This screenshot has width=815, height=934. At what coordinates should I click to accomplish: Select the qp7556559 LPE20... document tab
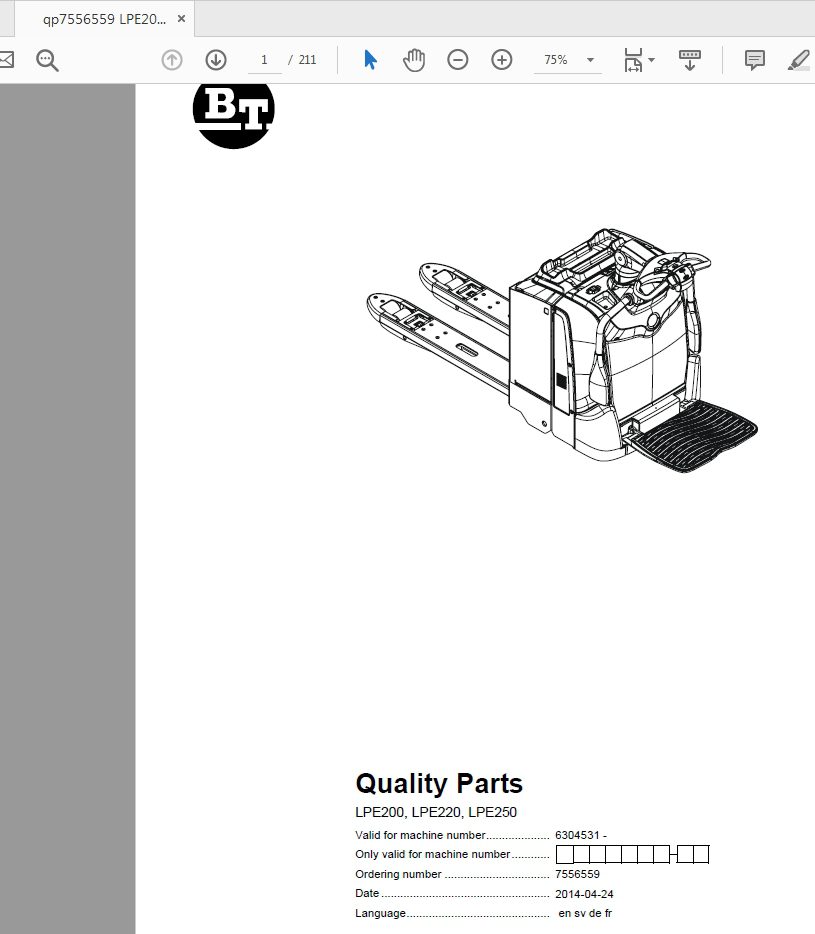104,19
